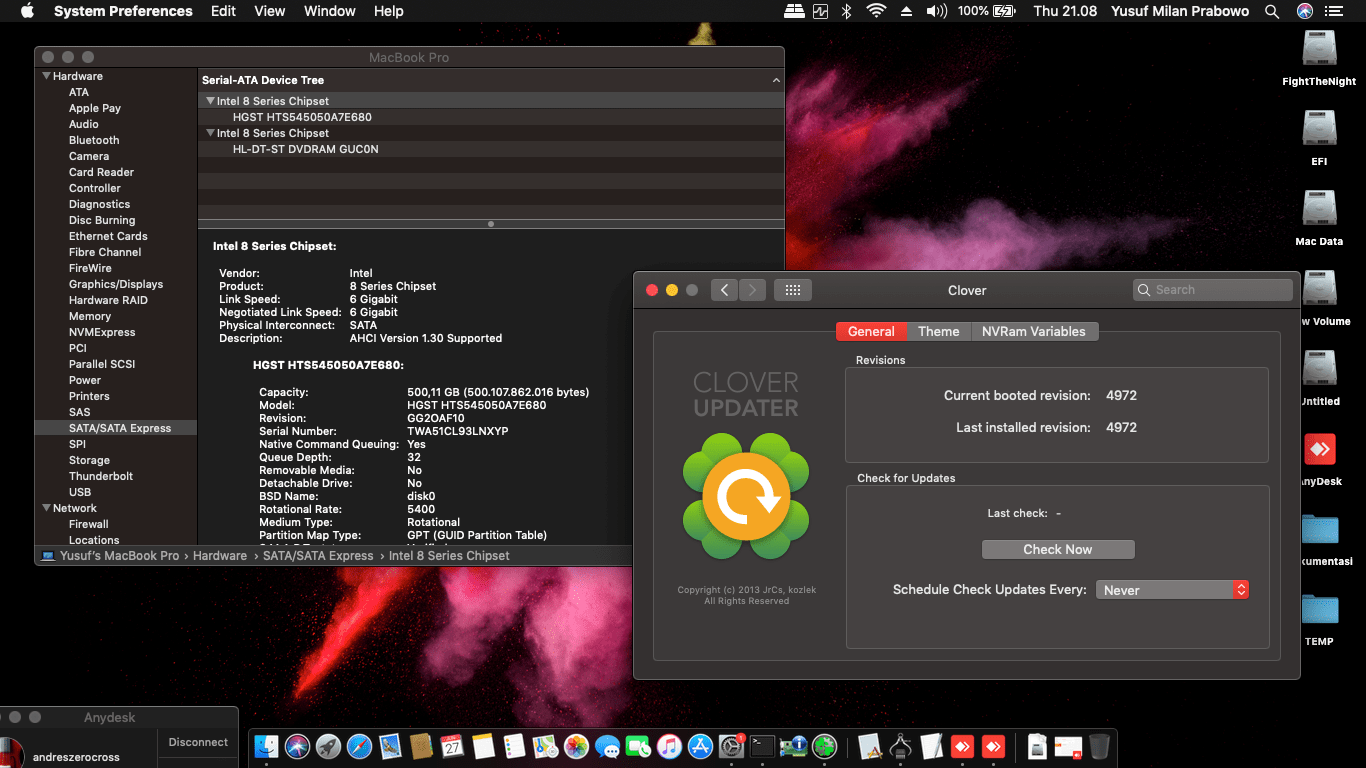Open App Store in dock
Viewport: 1366px width, 768px height.
click(x=701, y=746)
